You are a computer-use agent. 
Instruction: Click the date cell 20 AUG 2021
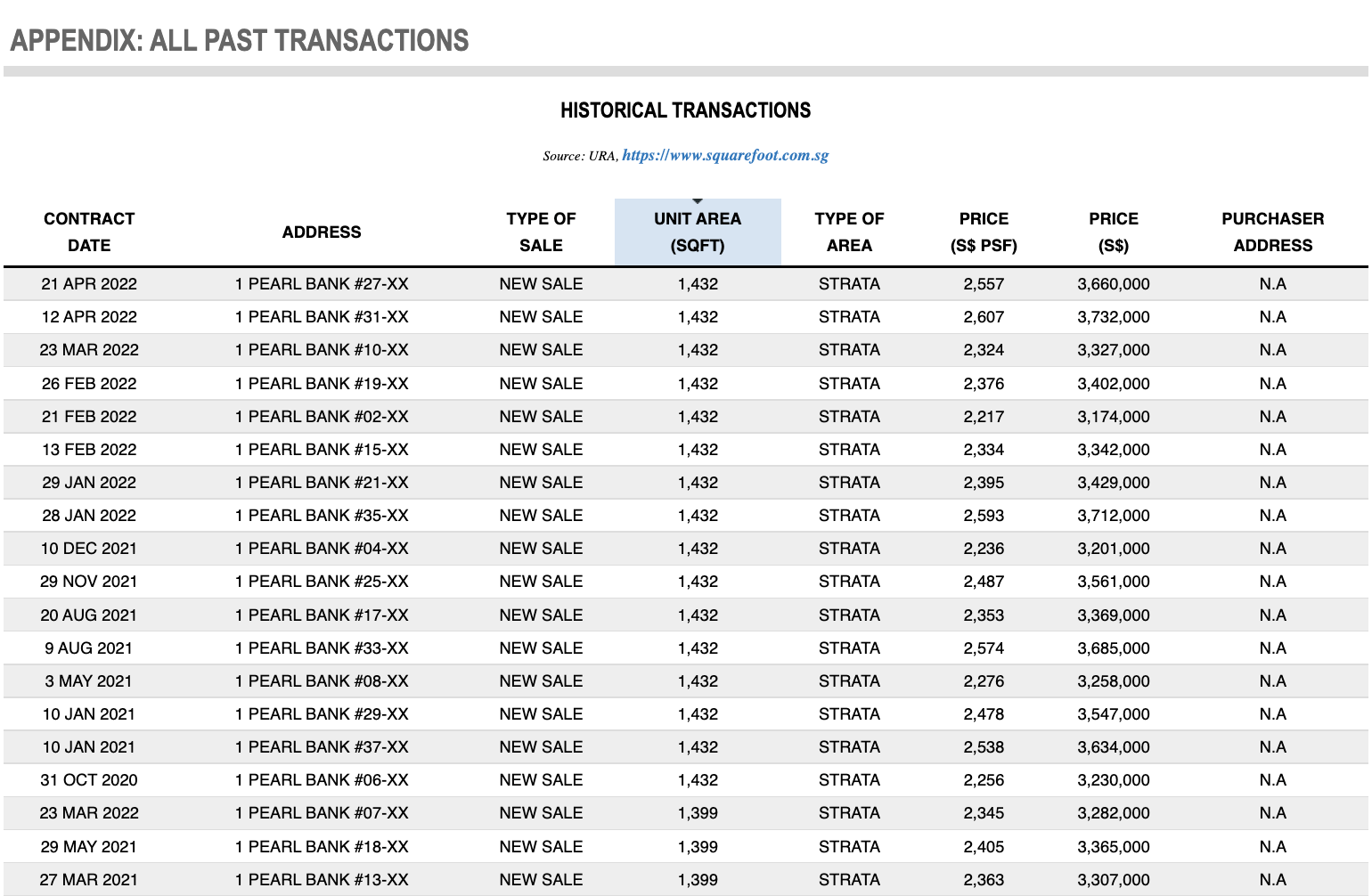pyautogui.click(x=89, y=615)
